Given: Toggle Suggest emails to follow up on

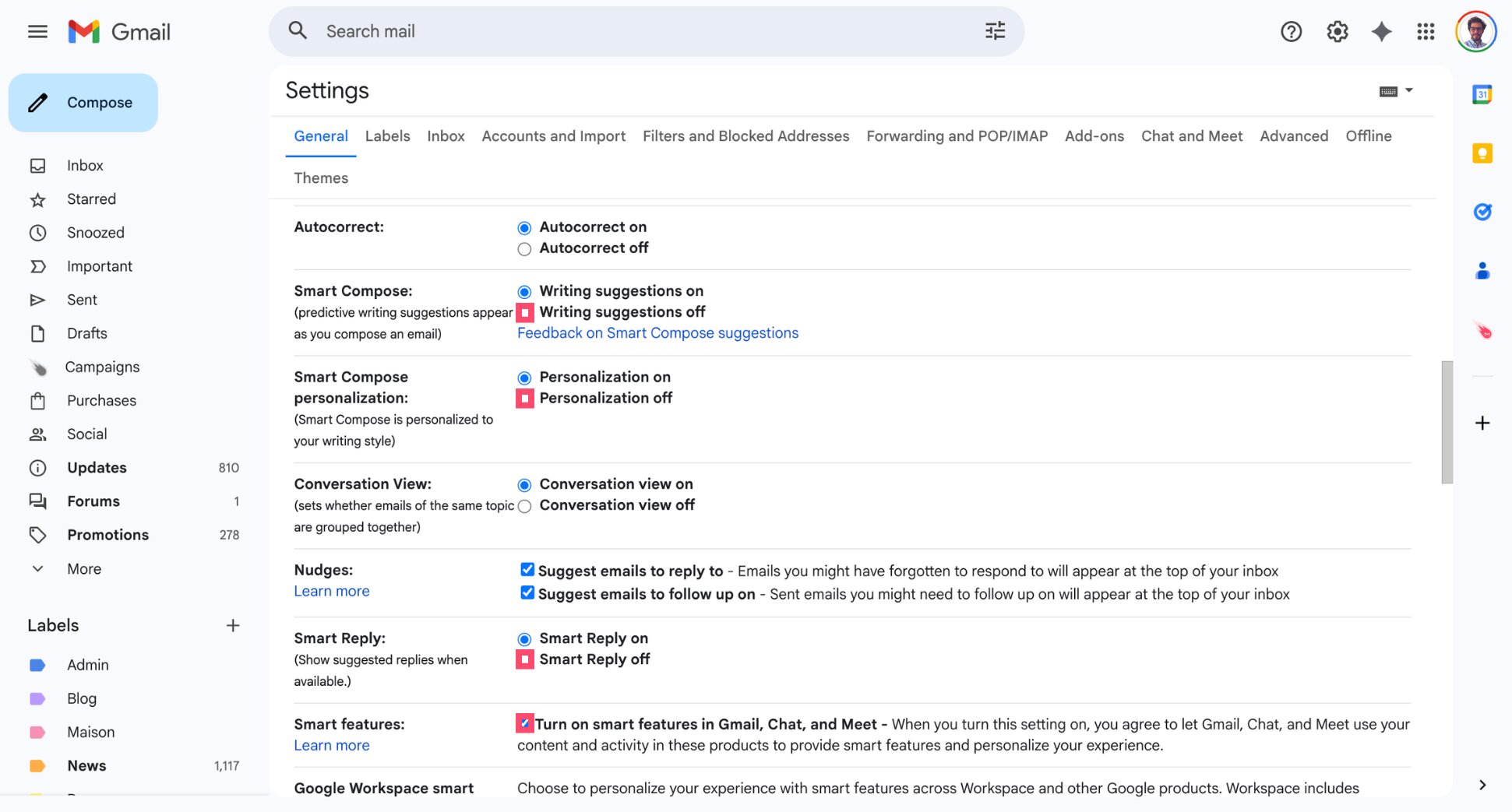Looking at the screenshot, I should (x=527, y=593).
